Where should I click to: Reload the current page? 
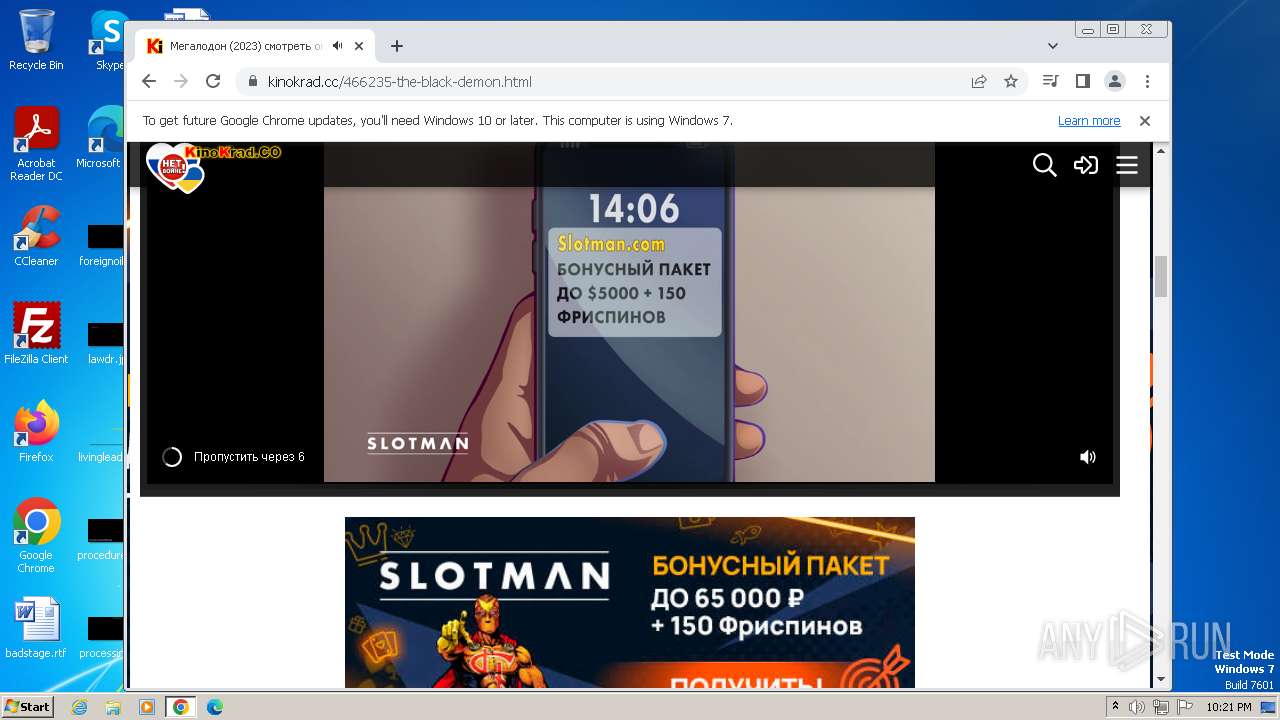point(213,82)
